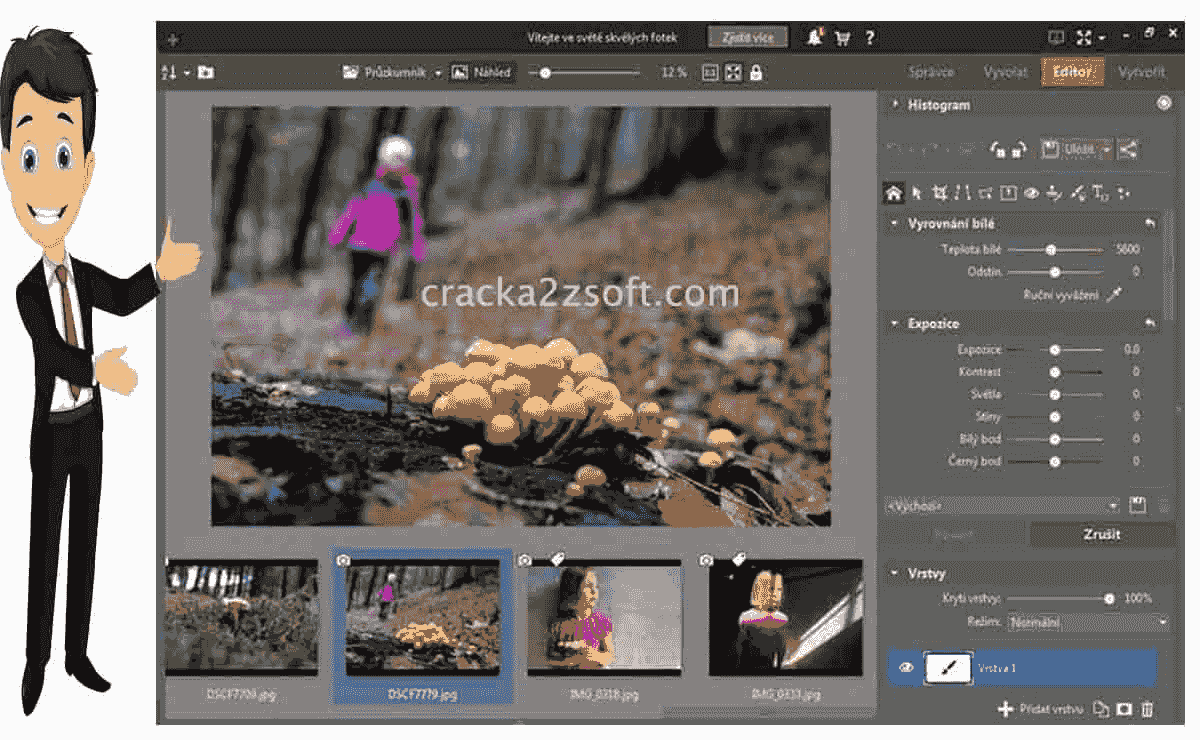Select the crop tool icon
The image size is (1200, 740).
[x=940, y=193]
